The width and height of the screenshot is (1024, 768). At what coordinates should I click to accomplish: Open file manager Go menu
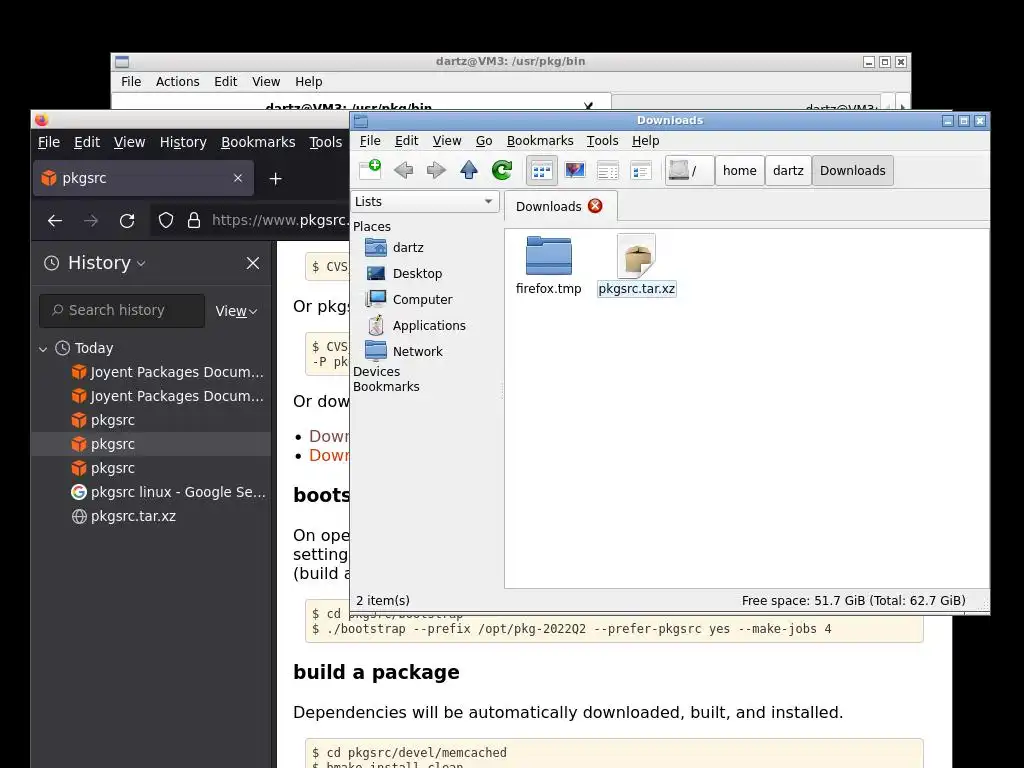pos(484,140)
